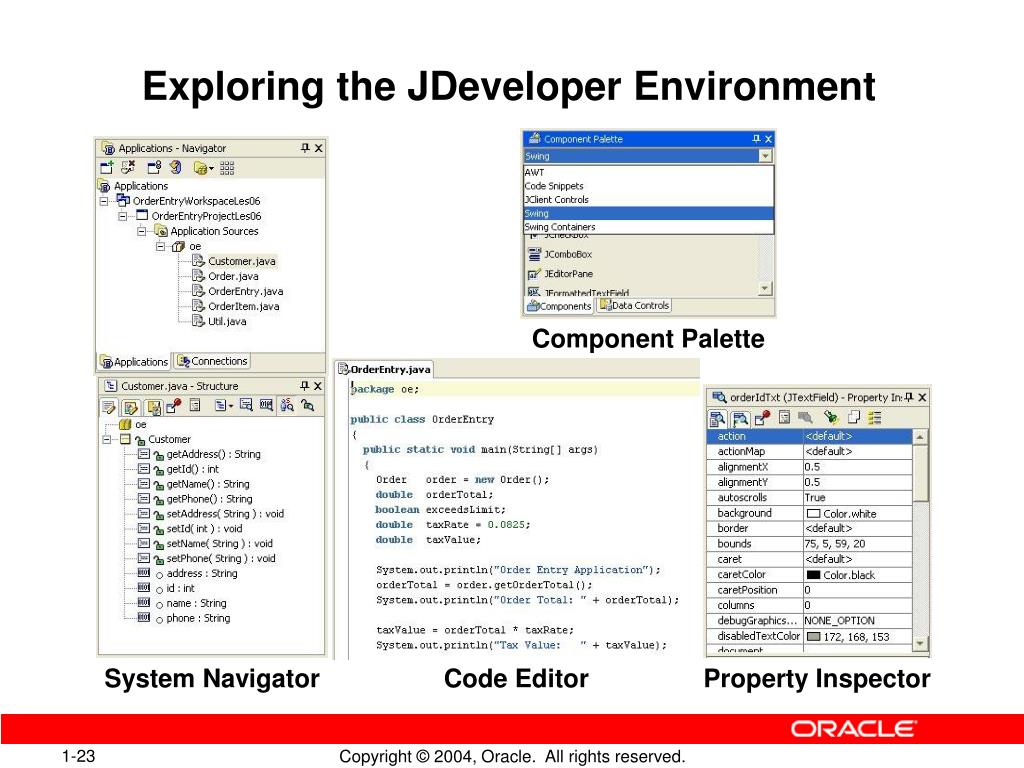Collapse the Customer class node in the Structure pane
The height and width of the screenshot is (768, 1024).
[x=106, y=440]
